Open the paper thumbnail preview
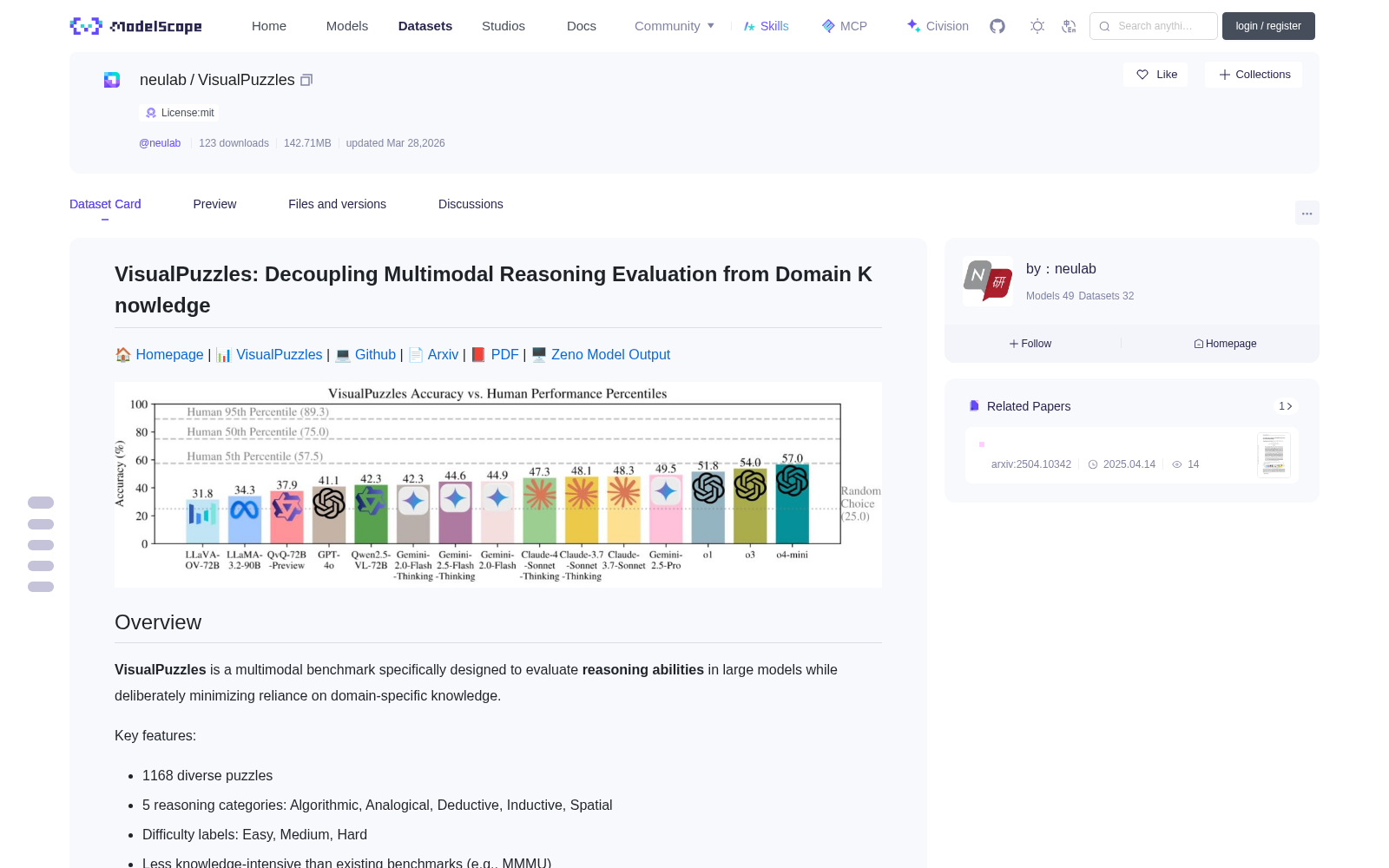Screen dimensions: 1389x868 [x=1274, y=455]
